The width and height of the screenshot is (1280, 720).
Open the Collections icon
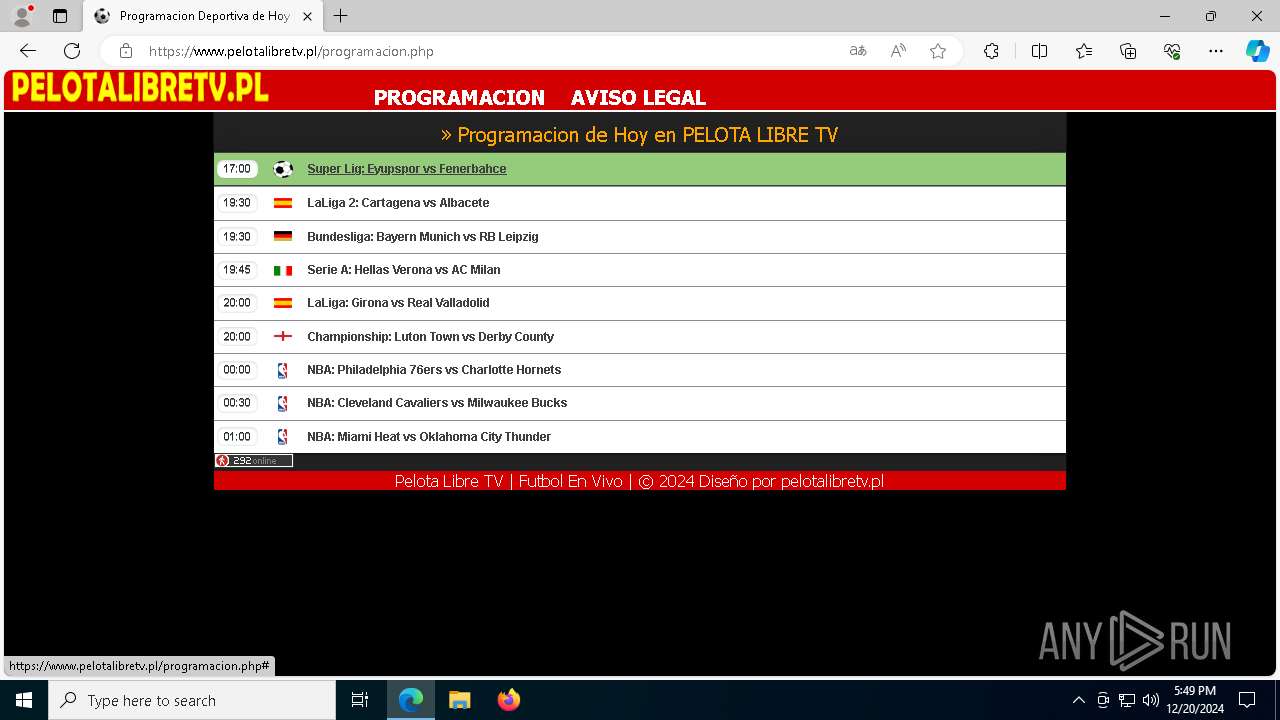(x=1128, y=51)
